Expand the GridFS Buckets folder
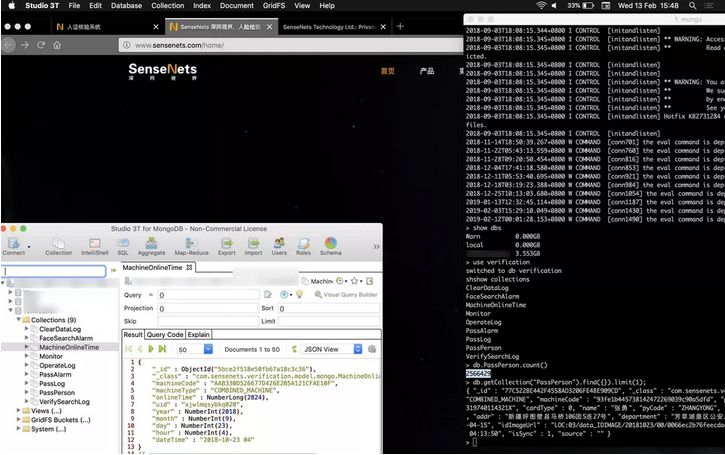 click(x=19, y=419)
